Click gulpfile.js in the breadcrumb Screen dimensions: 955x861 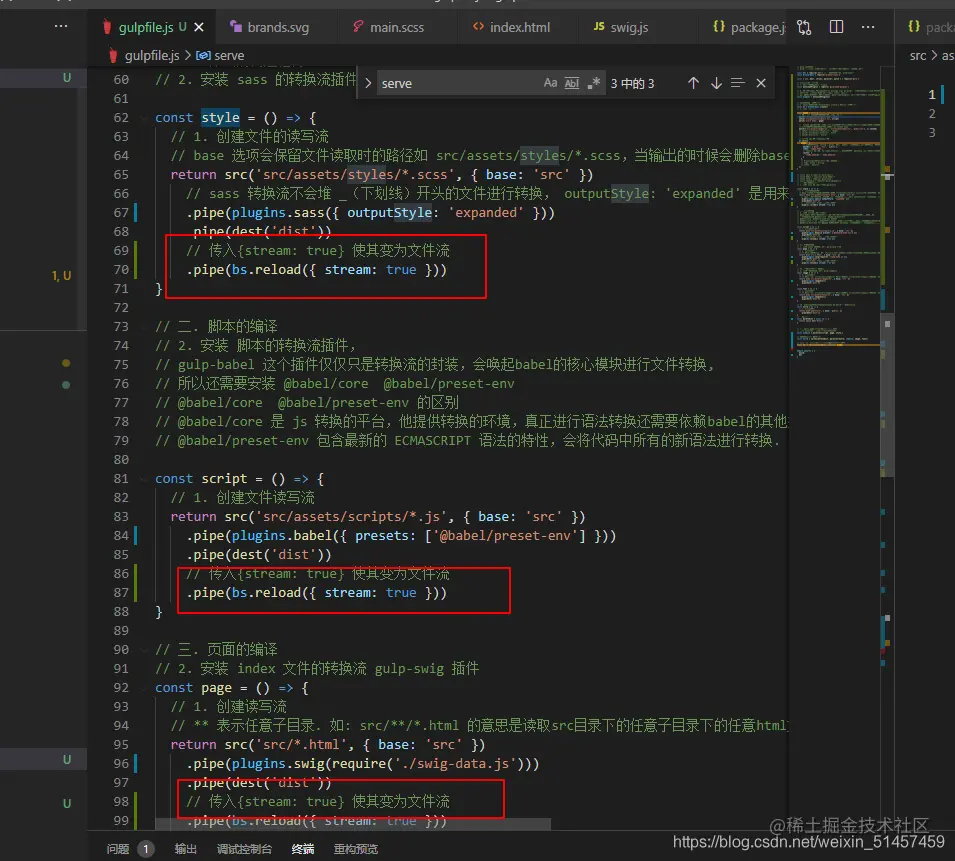152,55
